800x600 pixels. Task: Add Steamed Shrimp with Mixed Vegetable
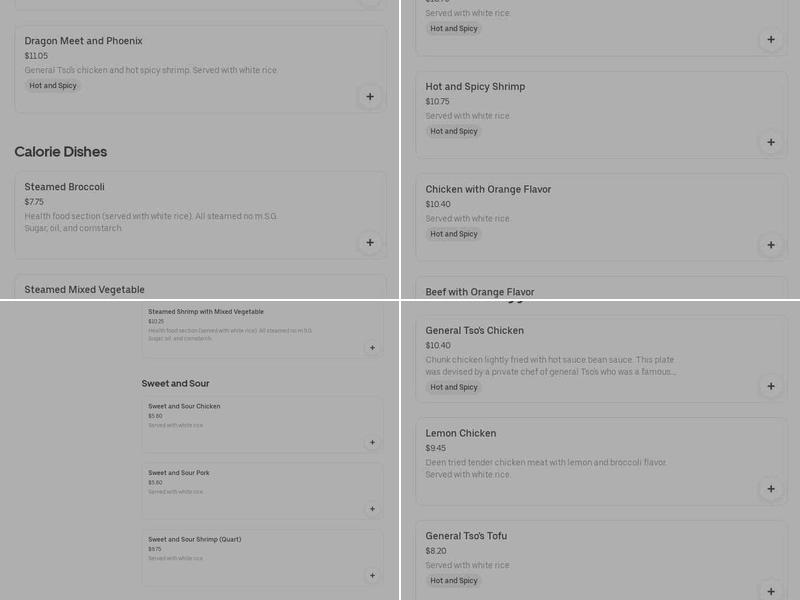click(372, 348)
